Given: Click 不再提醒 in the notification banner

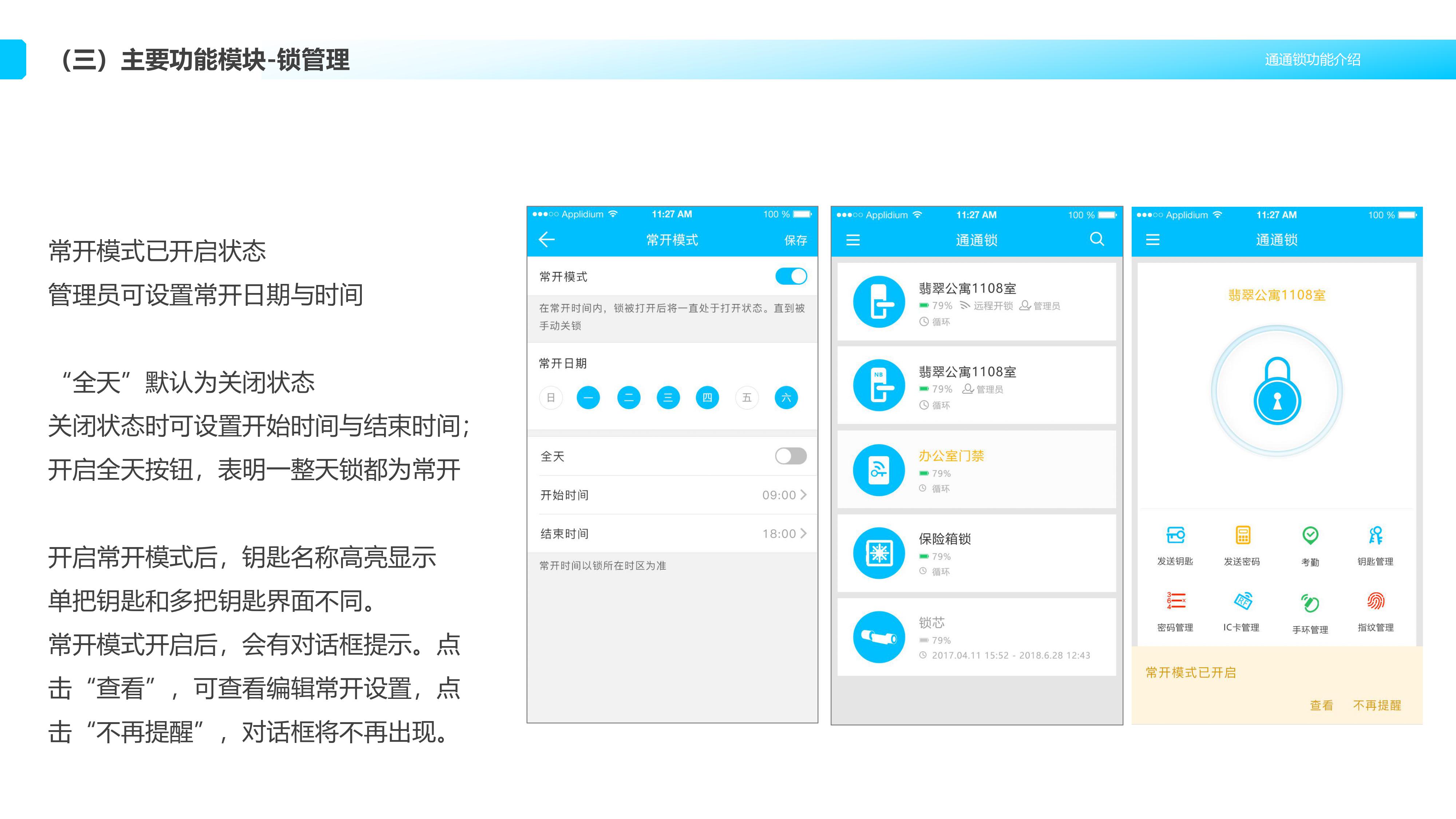Looking at the screenshot, I should click(x=1377, y=705).
